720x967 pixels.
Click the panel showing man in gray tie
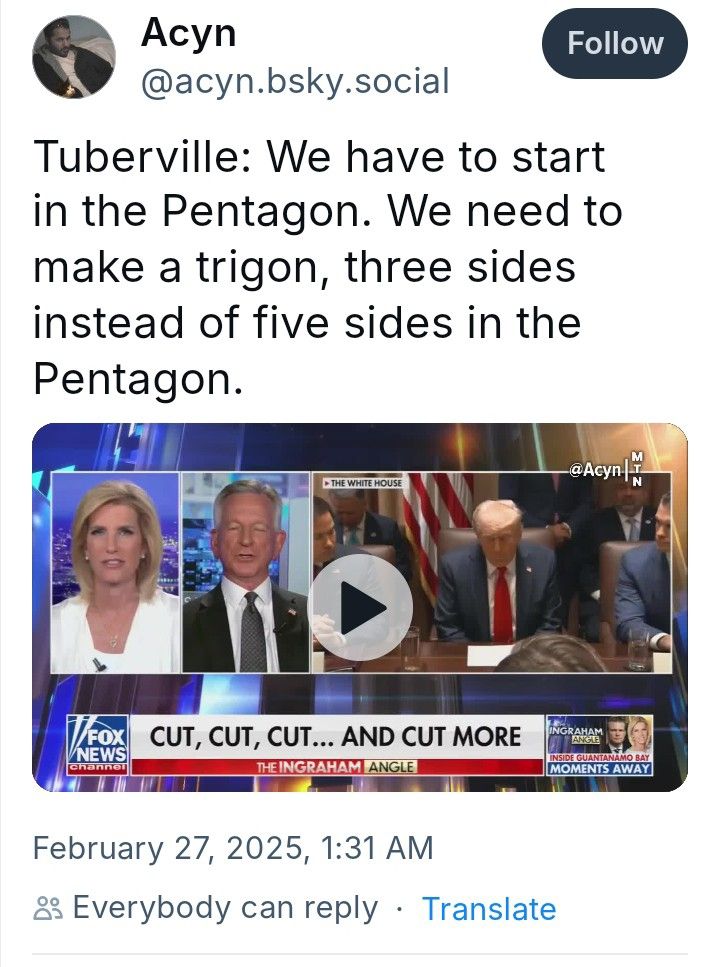pos(246,573)
